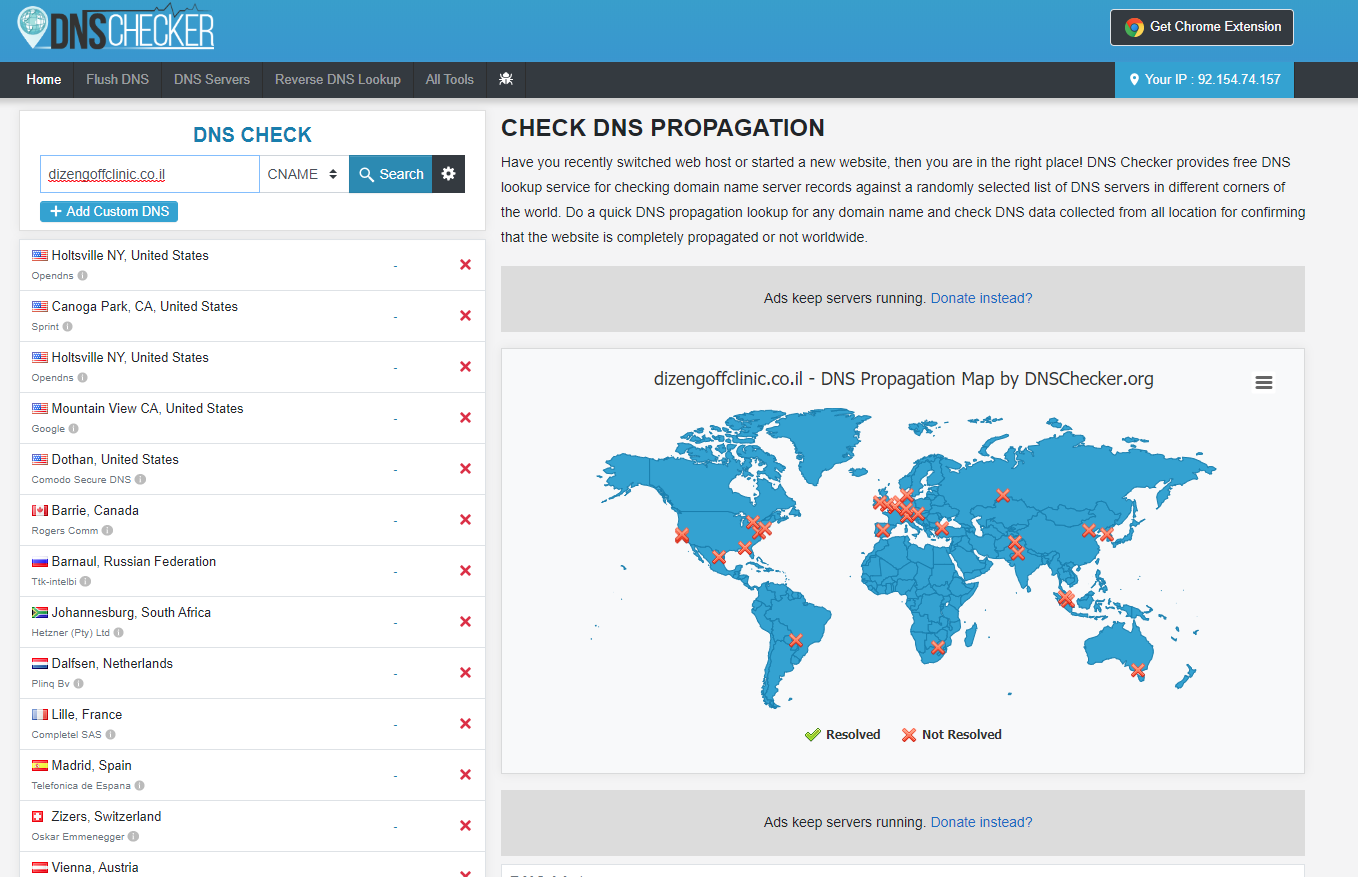Click red X status for Madrid, Spain row
This screenshot has height=877, width=1358.
[x=465, y=775]
